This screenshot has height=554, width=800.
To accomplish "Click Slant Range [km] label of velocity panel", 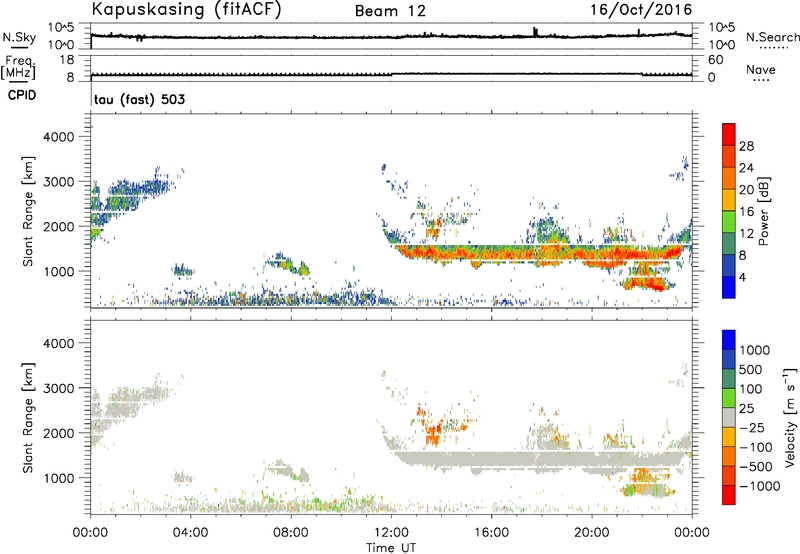I will point(28,417).
